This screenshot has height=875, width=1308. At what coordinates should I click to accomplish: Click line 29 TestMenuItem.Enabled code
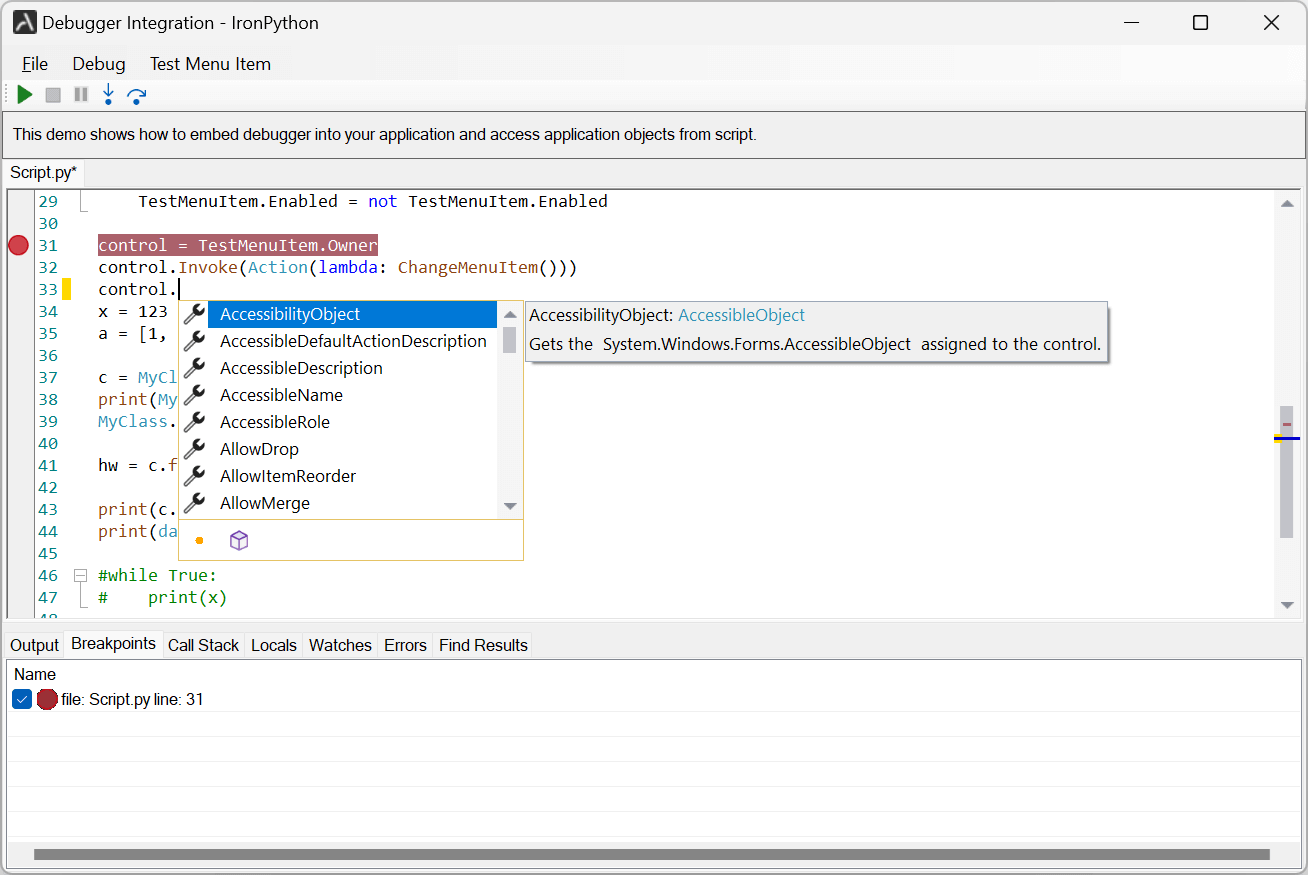[373, 202]
